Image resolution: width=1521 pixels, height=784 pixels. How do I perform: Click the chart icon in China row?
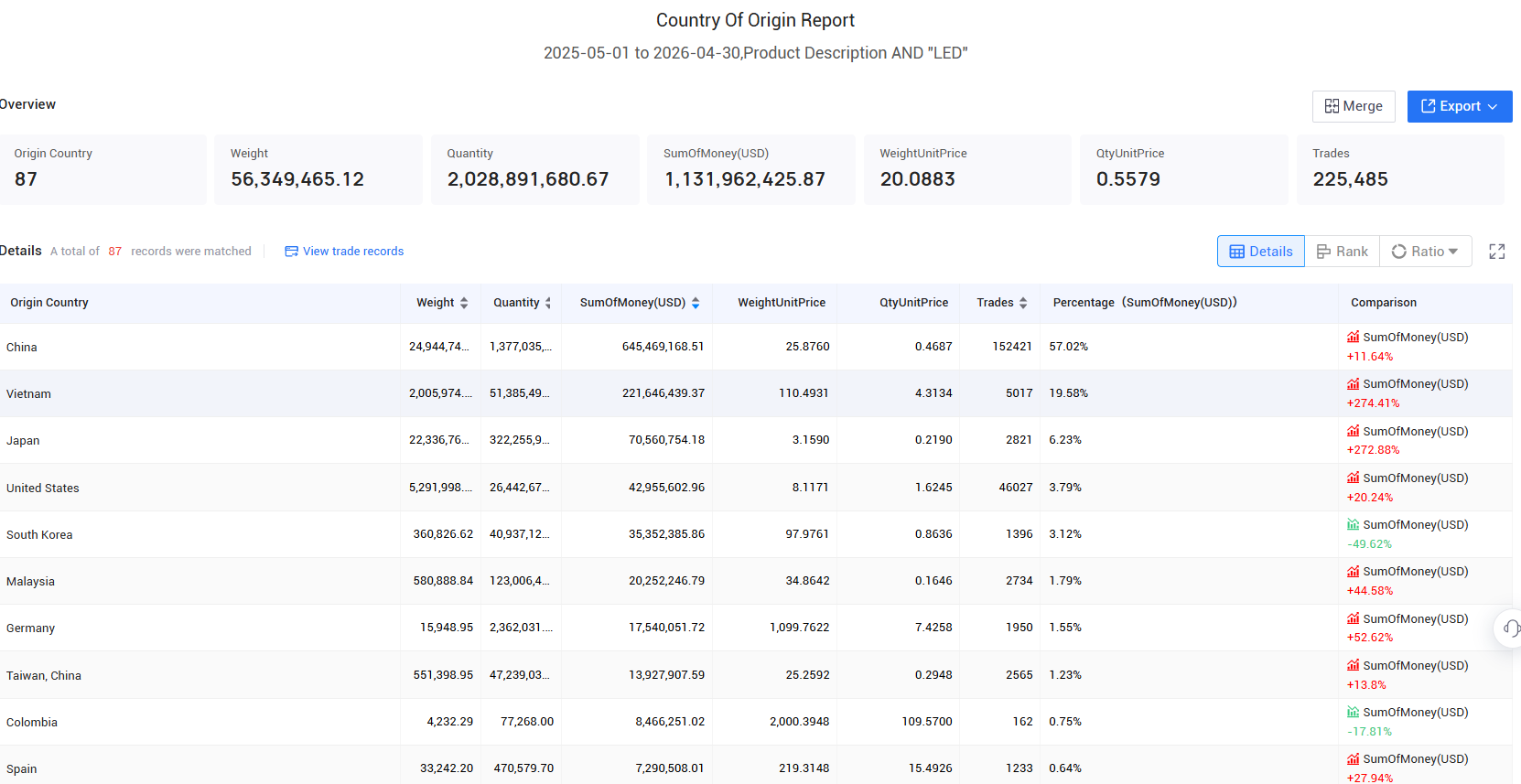[x=1353, y=337]
